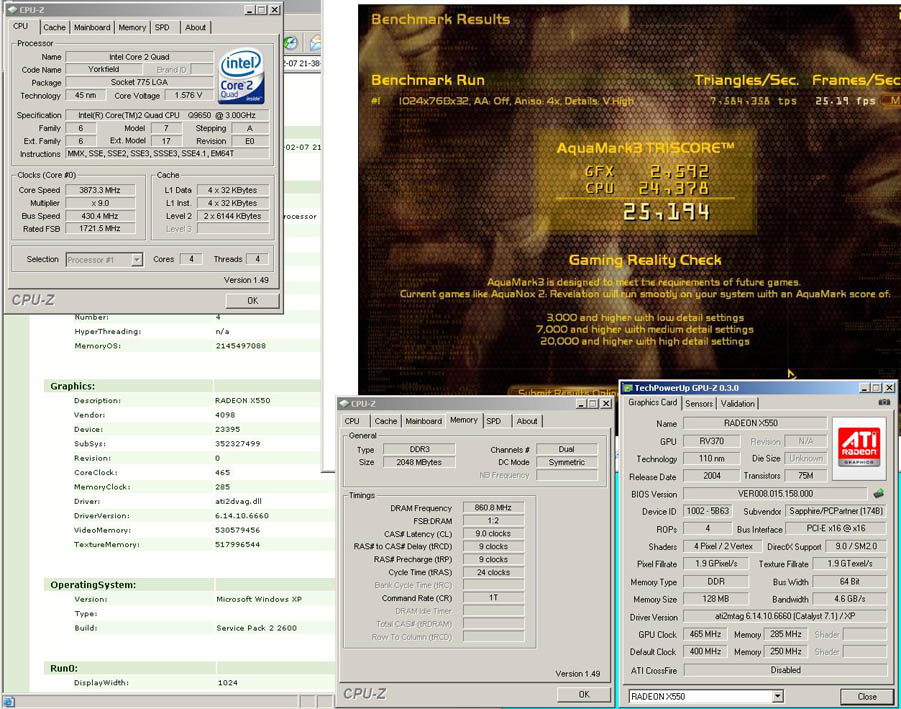Click the GPU-Z BIOS Version field VER008.015.158.000
This screenshot has width=901, height=709.
click(x=775, y=494)
